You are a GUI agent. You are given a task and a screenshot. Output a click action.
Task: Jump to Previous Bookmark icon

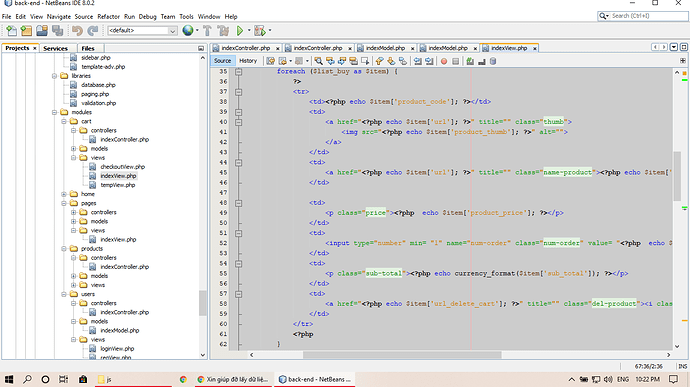379,61
